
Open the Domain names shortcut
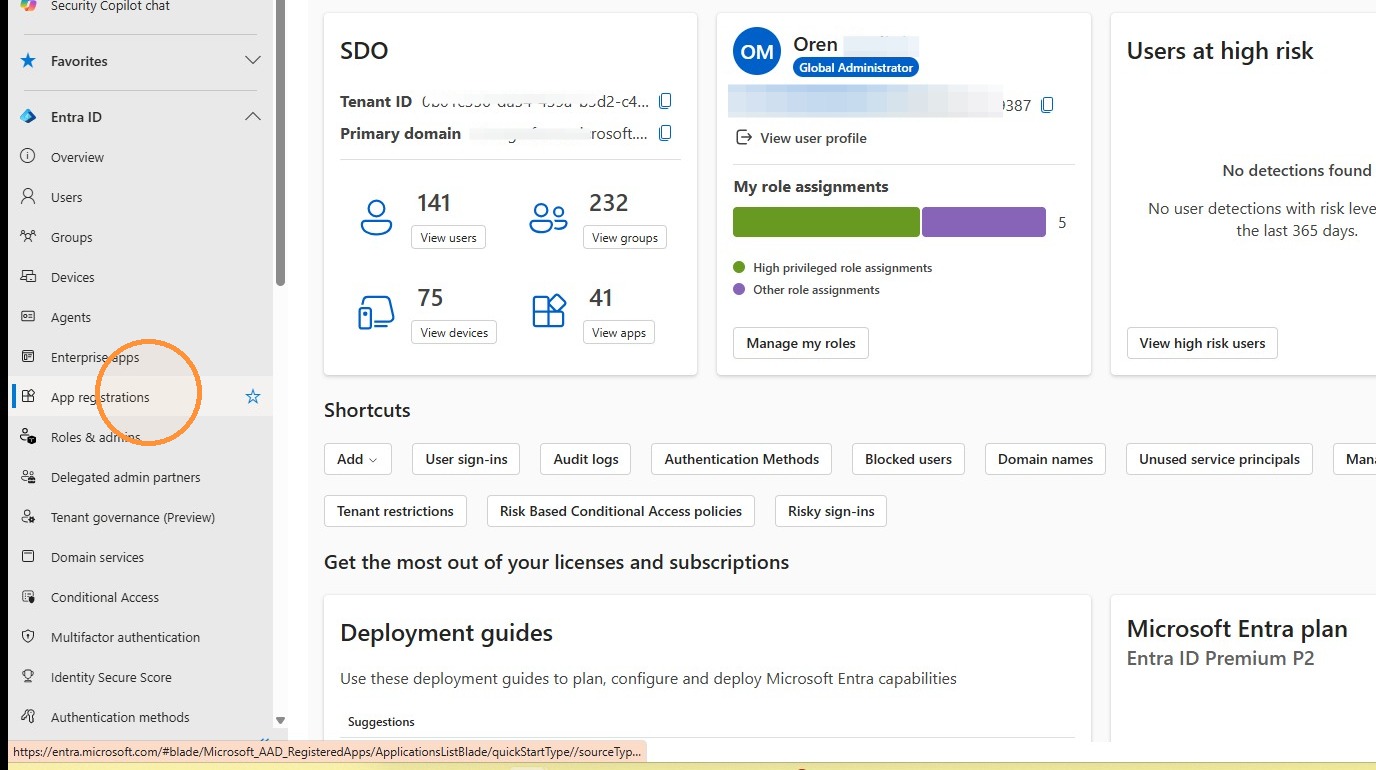(x=1046, y=459)
